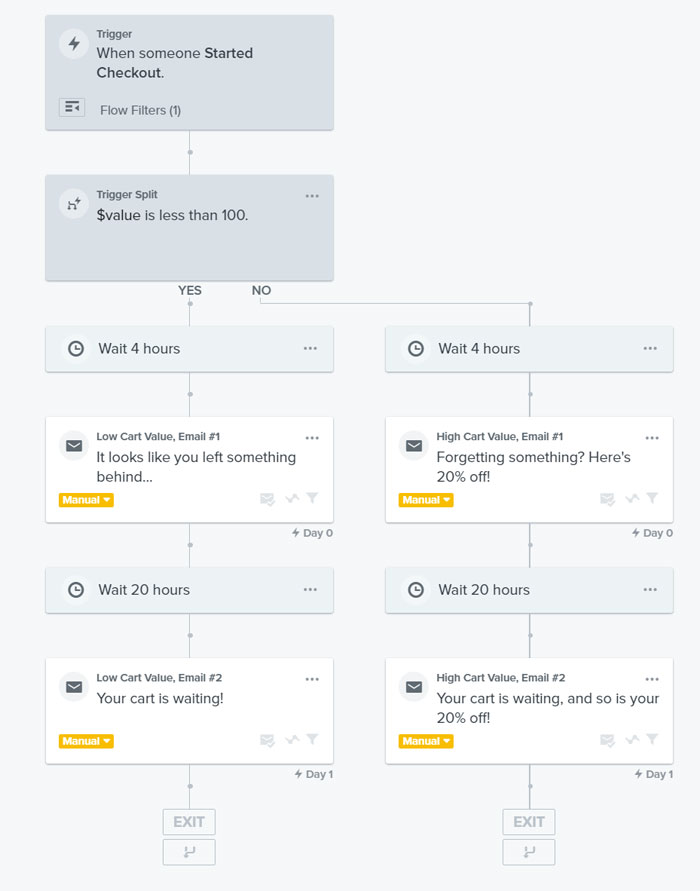Select the Trigger card When someone Started Checkout

(x=189, y=73)
